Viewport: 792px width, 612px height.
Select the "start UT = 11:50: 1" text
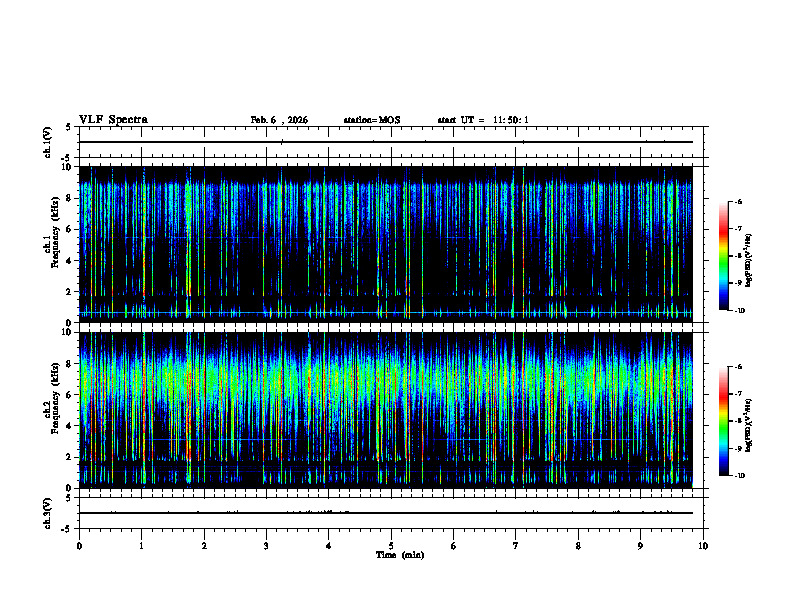(x=483, y=120)
